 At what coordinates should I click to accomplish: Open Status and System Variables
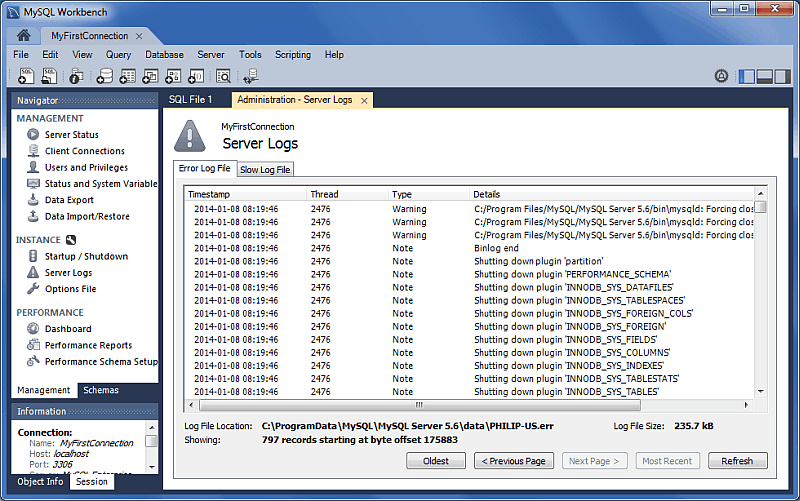(x=101, y=184)
